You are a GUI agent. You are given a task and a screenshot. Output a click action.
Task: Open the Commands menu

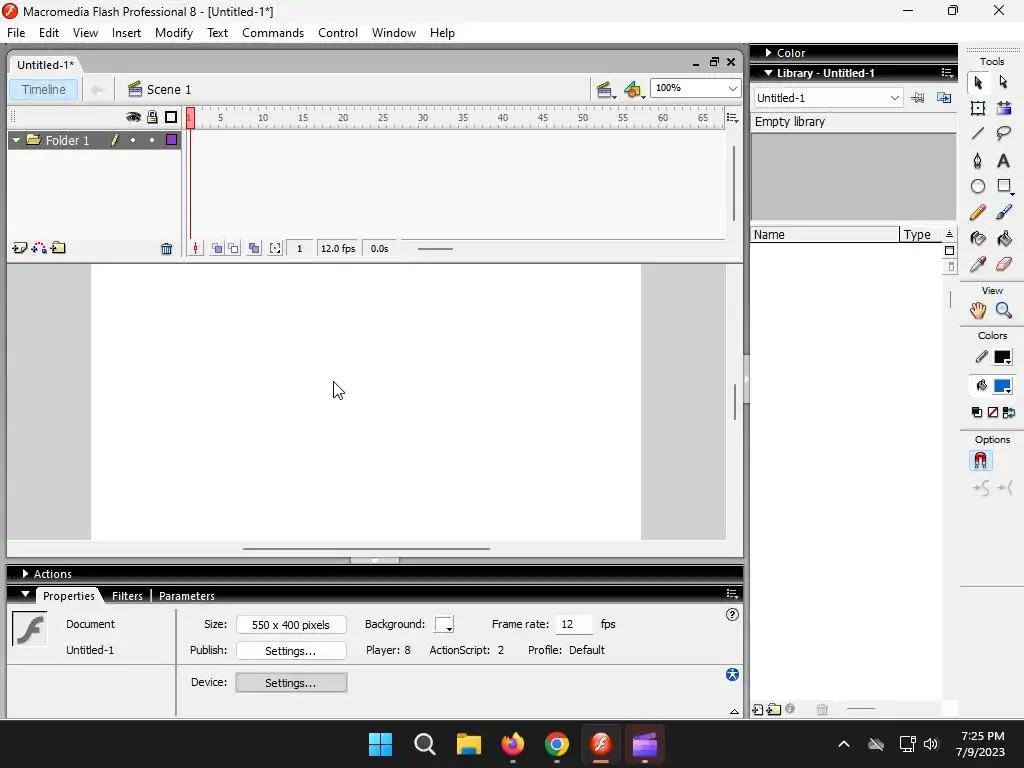click(x=273, y=33)
